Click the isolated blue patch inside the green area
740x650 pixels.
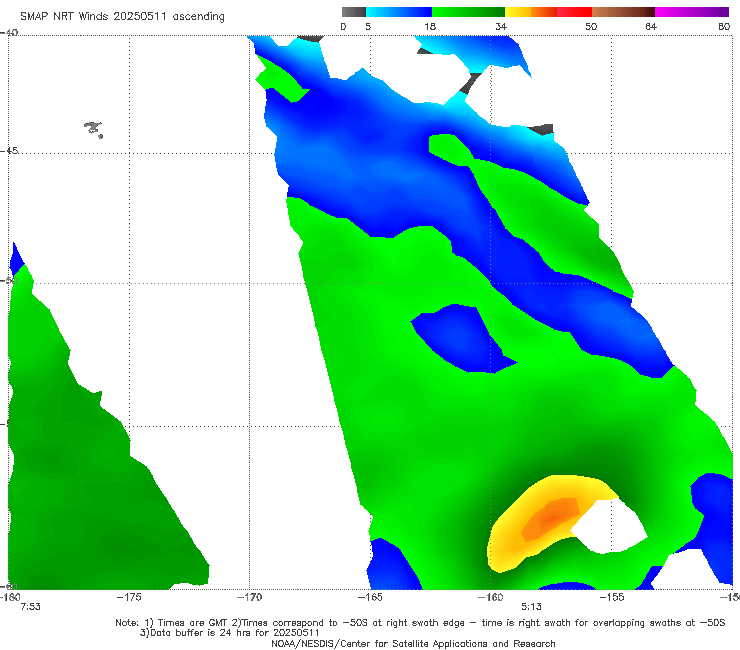coord(462,338)
